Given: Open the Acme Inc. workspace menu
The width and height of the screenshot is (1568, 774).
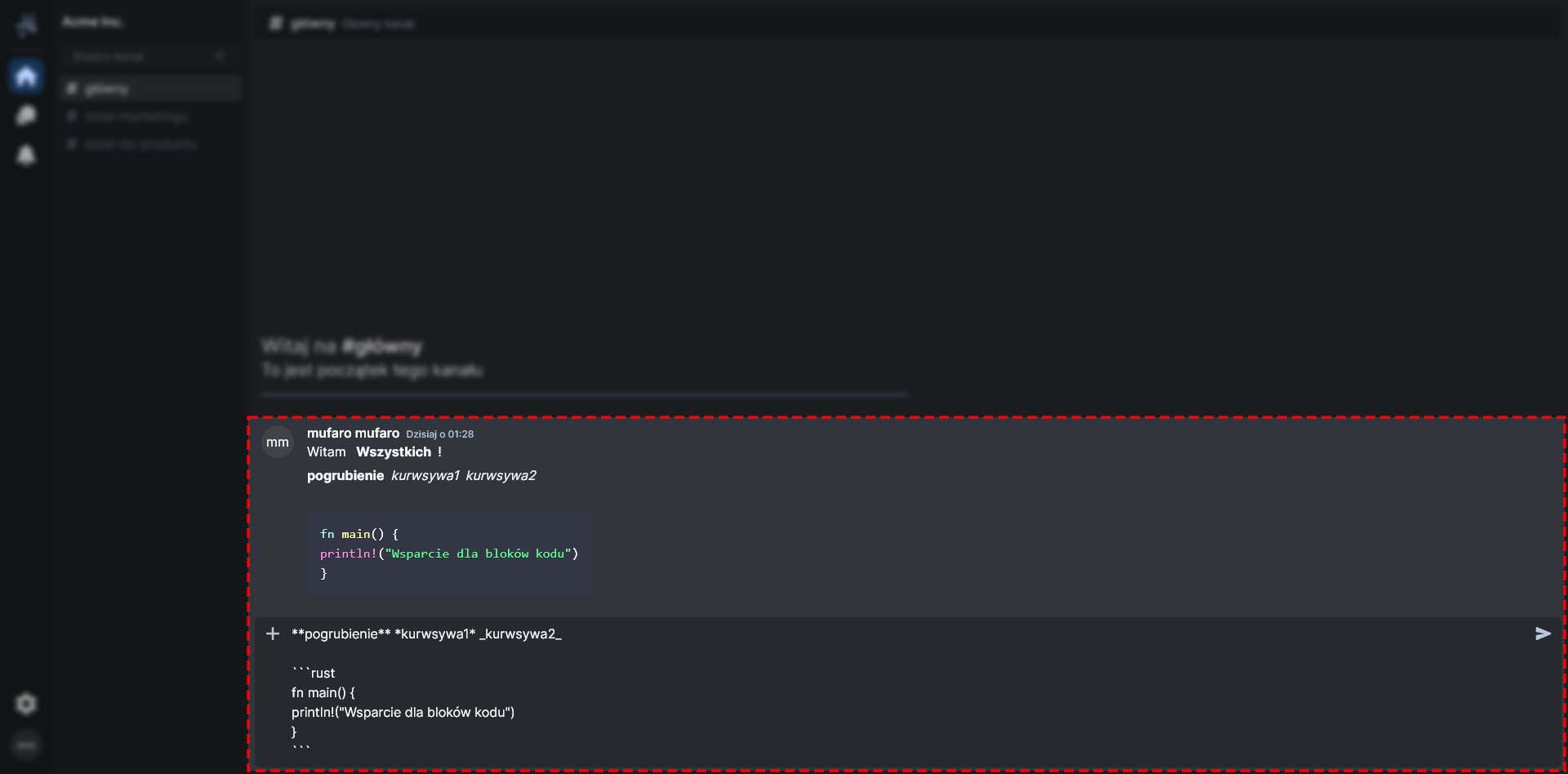Looking at the screenshot, I should click(93, 22).
